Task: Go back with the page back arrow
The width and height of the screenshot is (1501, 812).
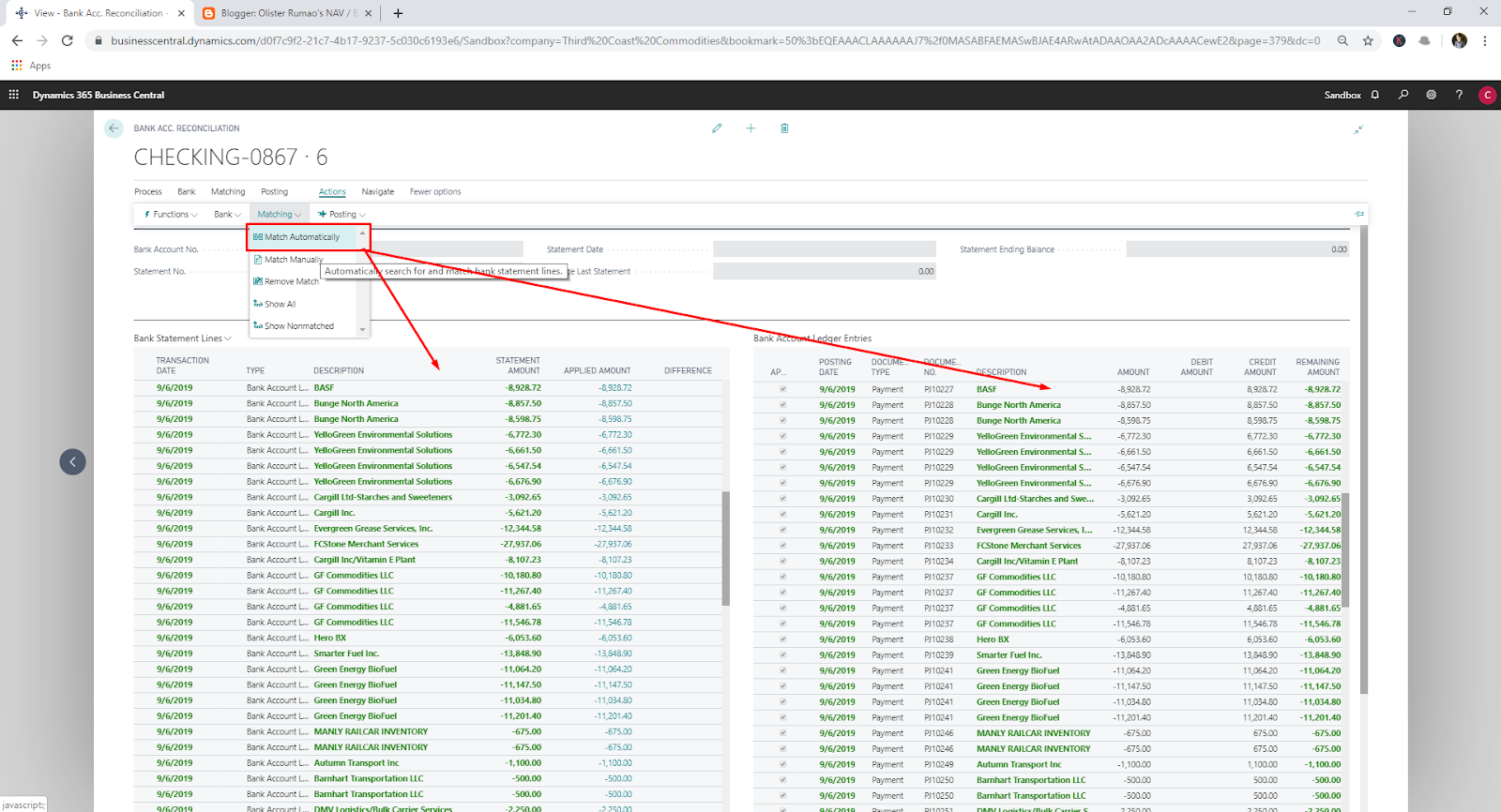Action: click(114, 128)
